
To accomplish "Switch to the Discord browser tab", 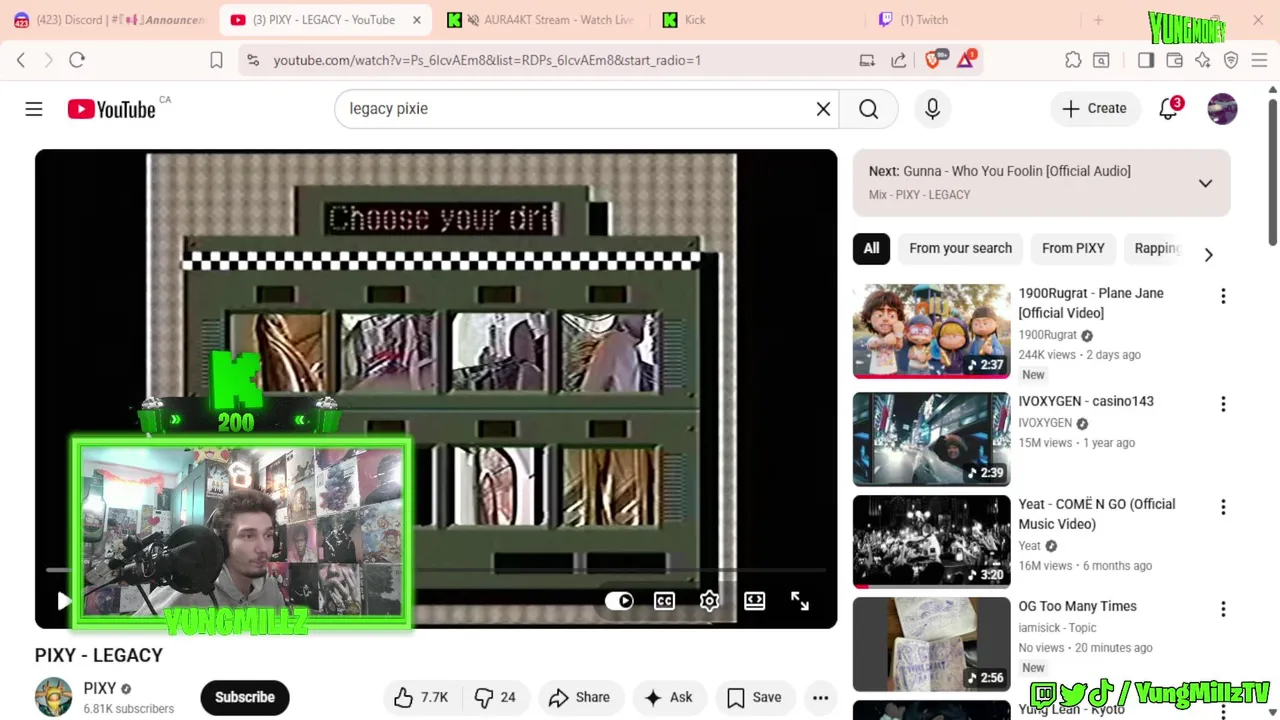I will (x=108, y=20).
